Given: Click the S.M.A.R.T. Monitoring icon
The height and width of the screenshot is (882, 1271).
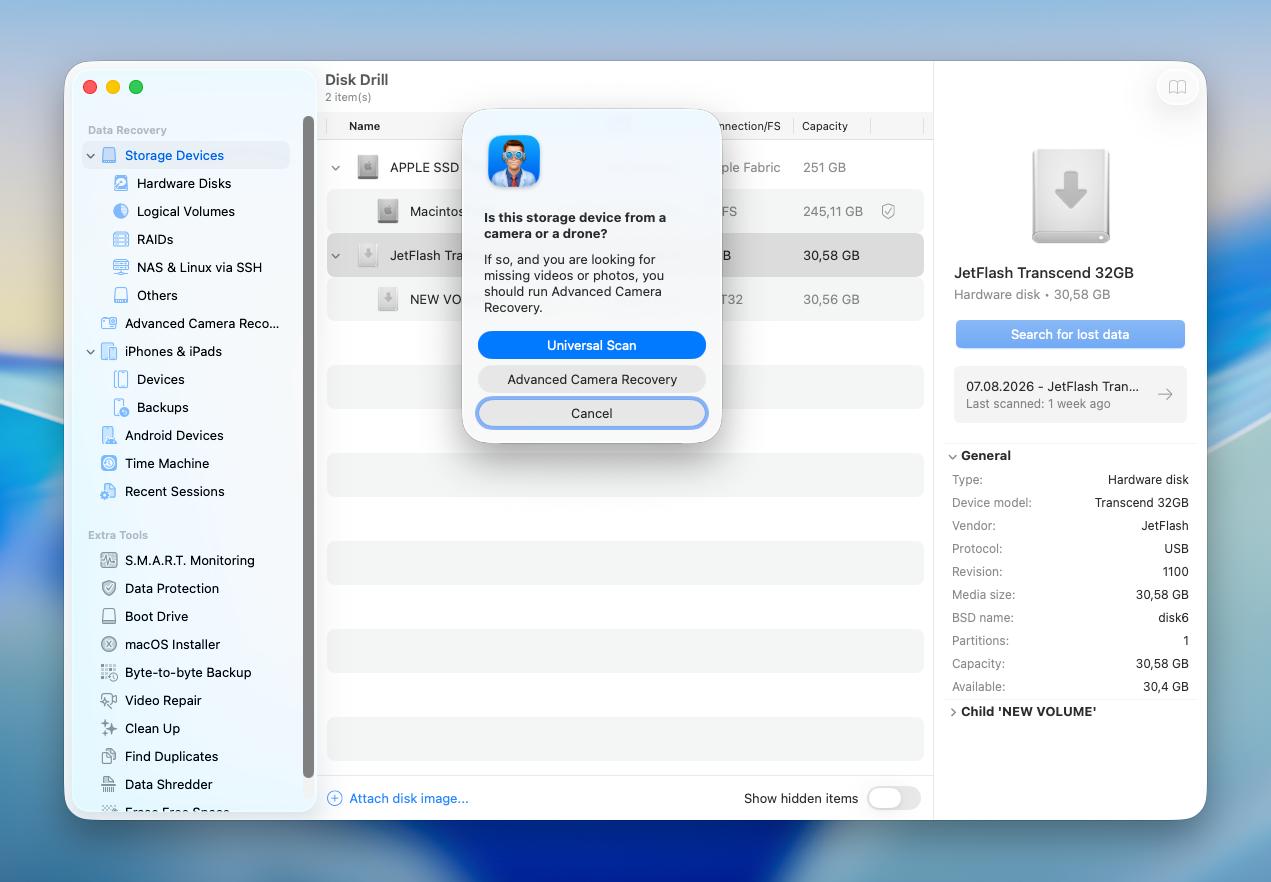Looking at the screenshot, I should click(109, 560).
